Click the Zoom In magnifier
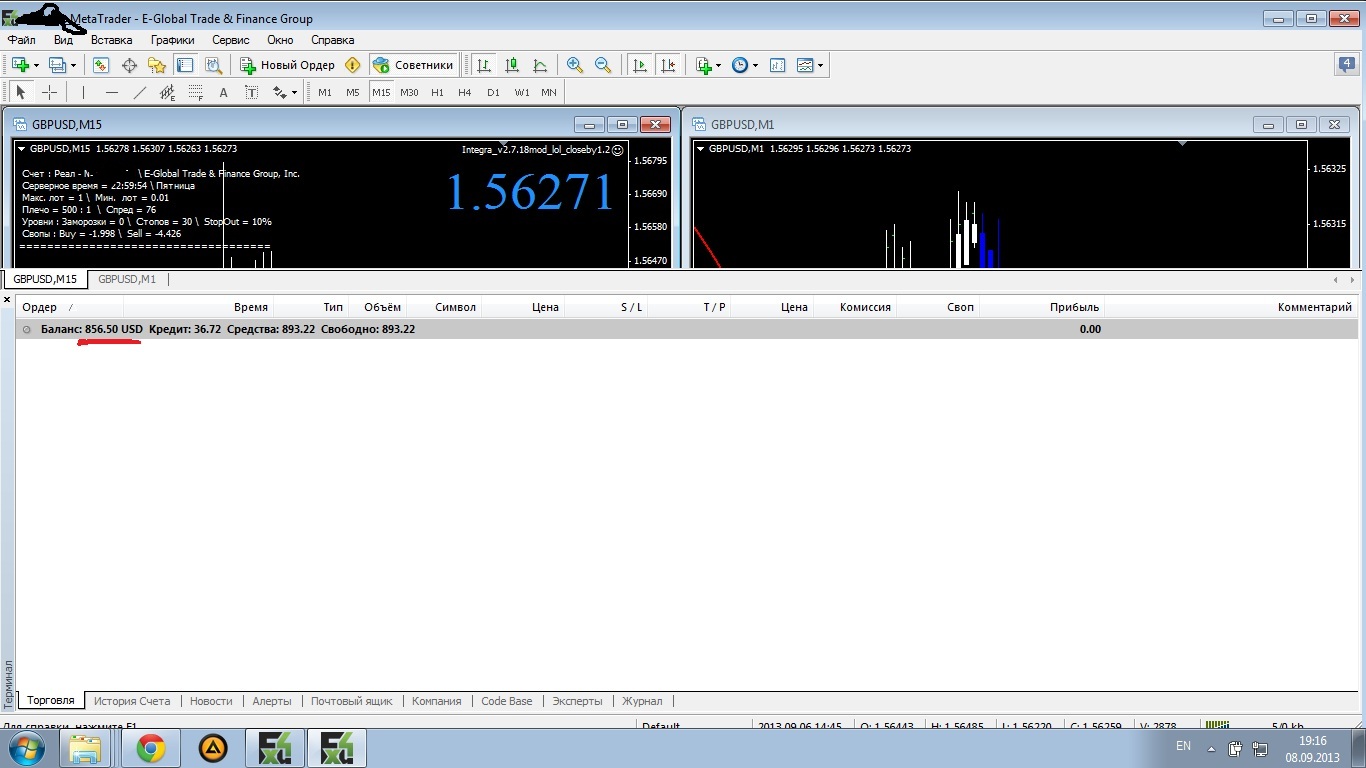 pyautogui.click(x=575, y=65)
